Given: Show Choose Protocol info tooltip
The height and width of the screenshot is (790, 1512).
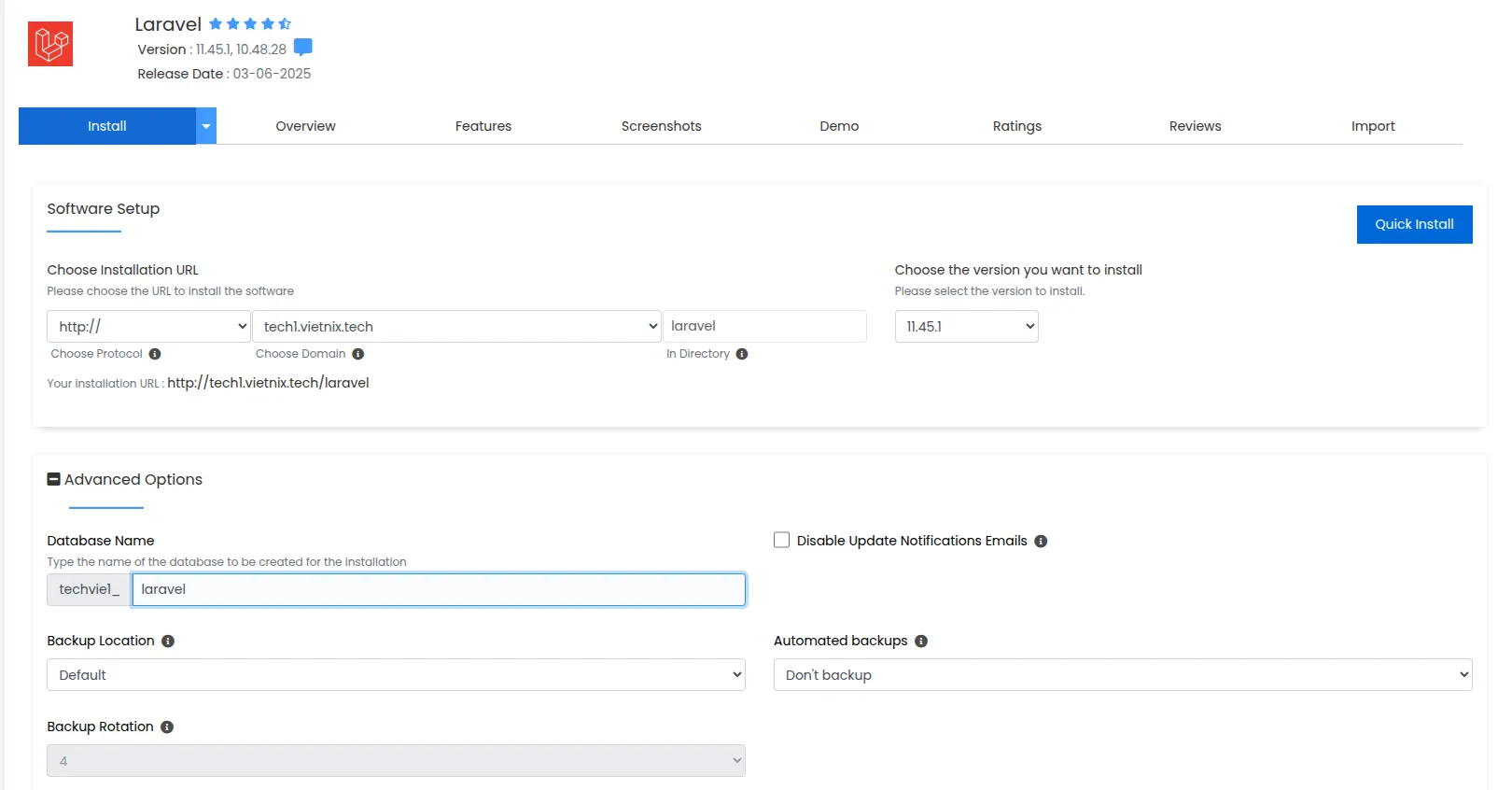Looking at the screenshot, I should tap(155, 354).
